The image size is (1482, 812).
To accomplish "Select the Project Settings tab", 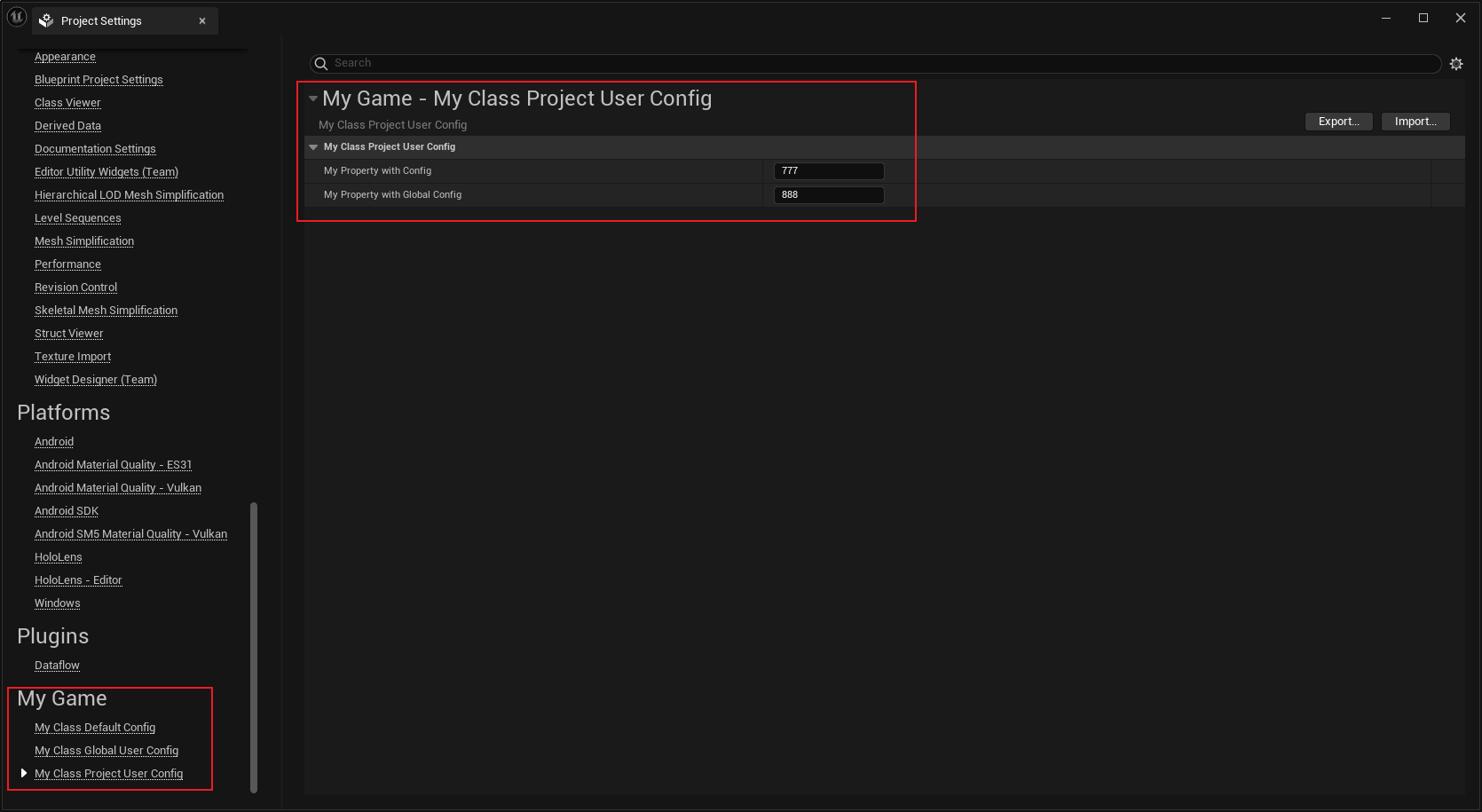I will 101,21.
